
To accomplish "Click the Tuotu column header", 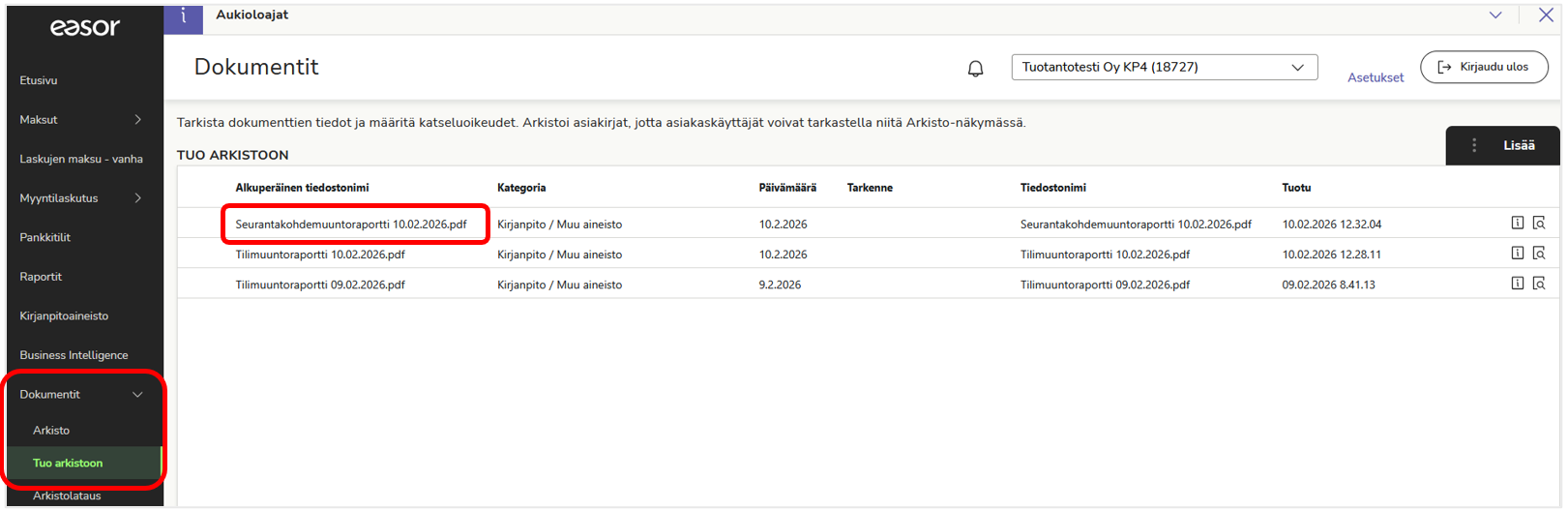I will point(1296,188).
